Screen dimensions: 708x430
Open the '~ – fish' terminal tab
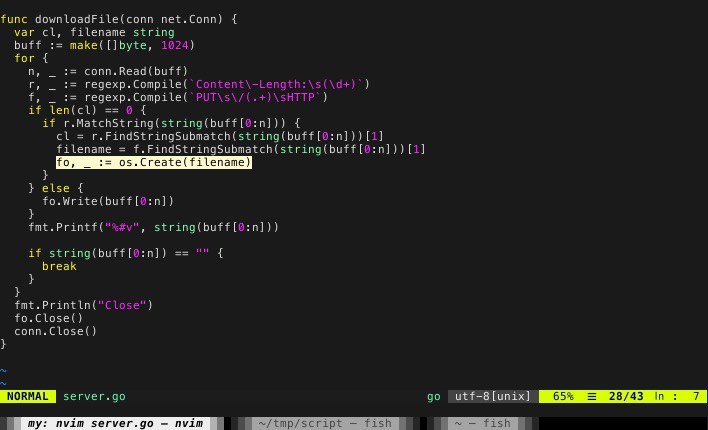(482, 423)
